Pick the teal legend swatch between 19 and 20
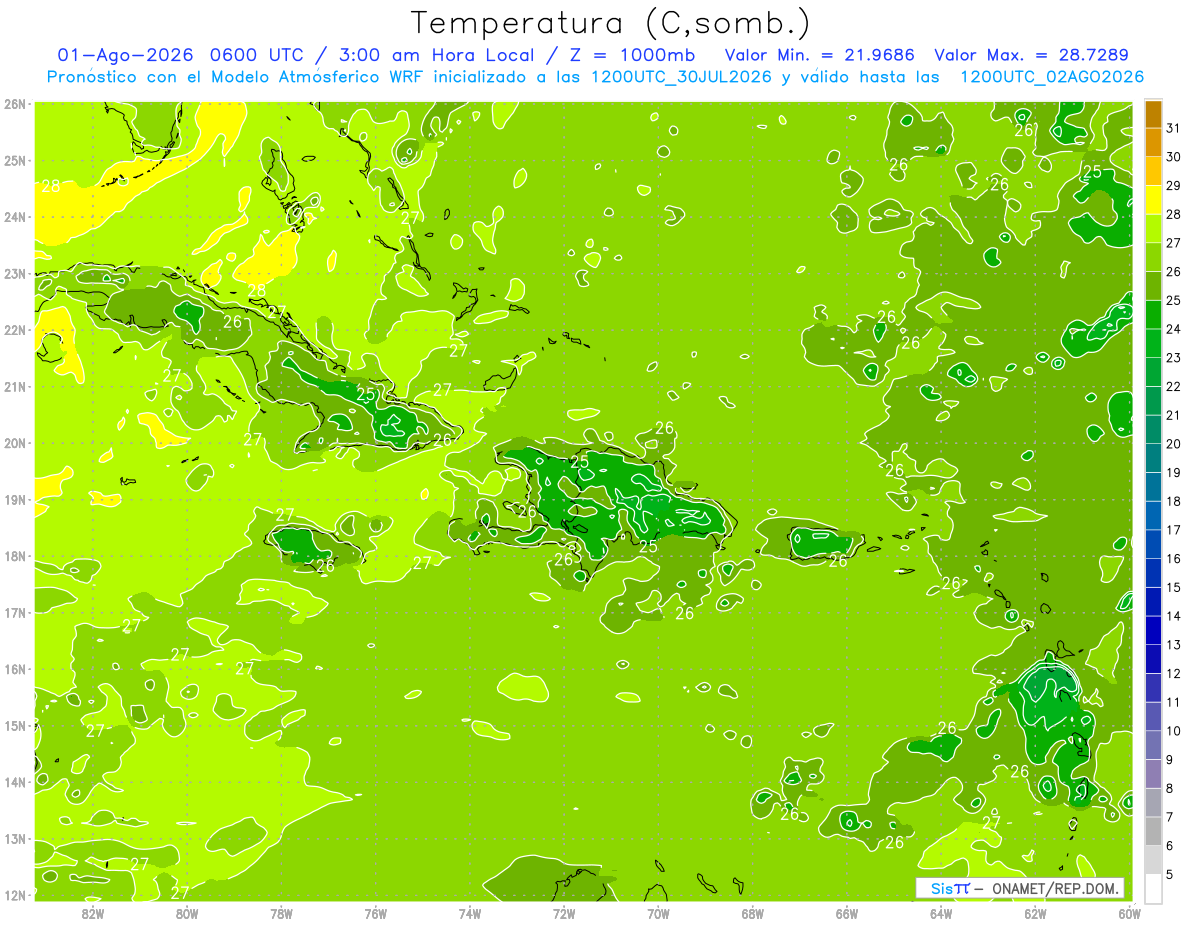This screenshot has height=927, width=1200. [1153, 458]
